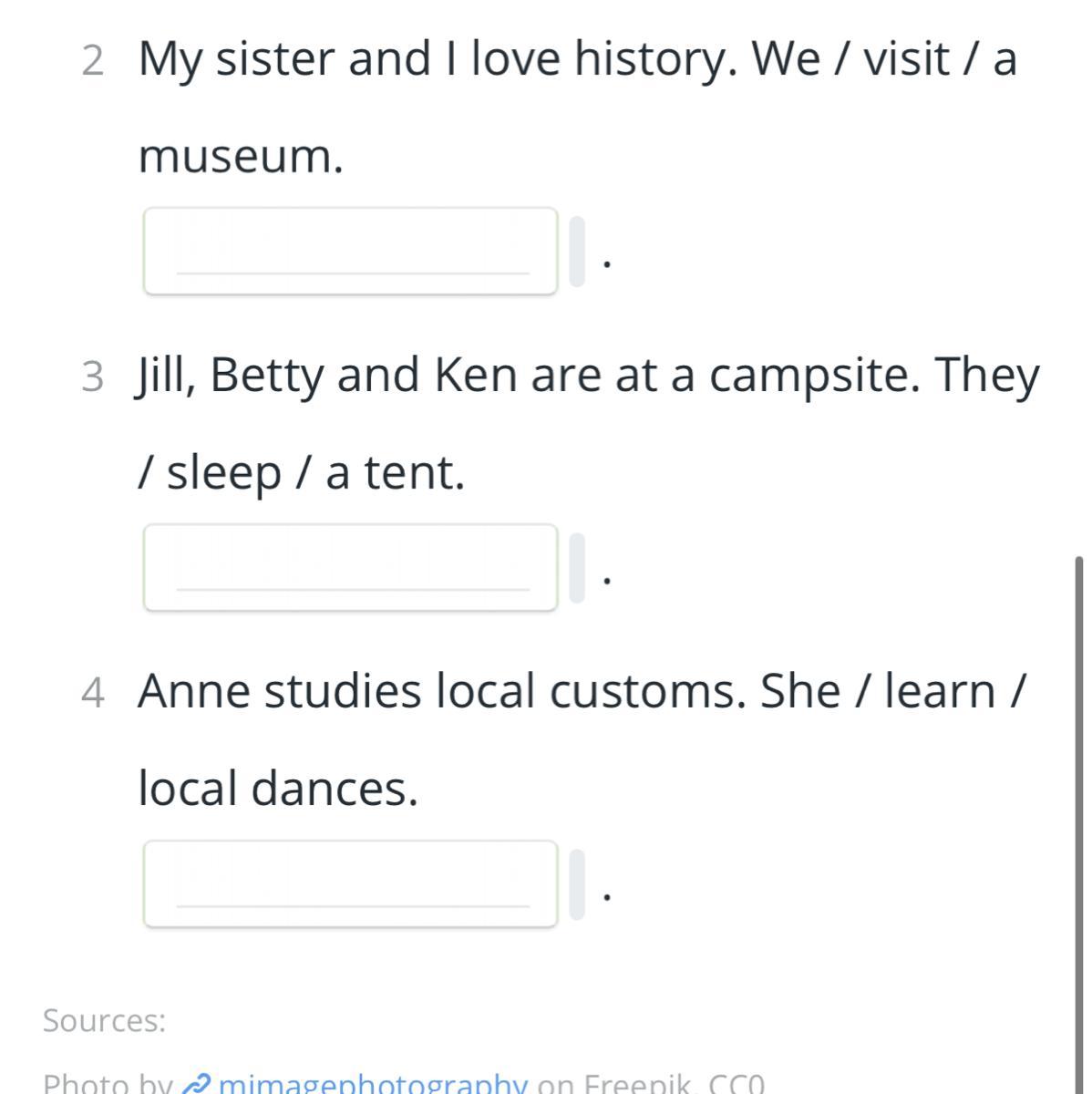The width and height of the screenshot is (1092, 1094).
Task: Click the text 'local dances.' in question 4
Action: point(278,789)
